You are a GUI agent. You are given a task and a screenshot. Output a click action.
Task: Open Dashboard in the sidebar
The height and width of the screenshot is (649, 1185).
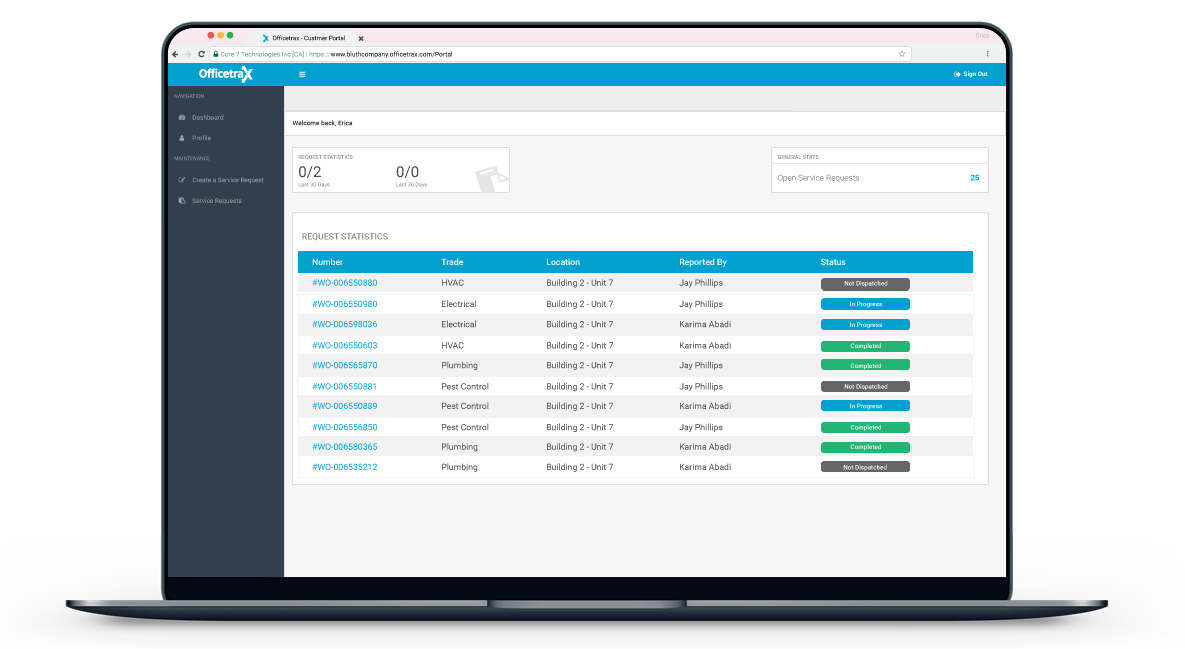click(207, 118)
